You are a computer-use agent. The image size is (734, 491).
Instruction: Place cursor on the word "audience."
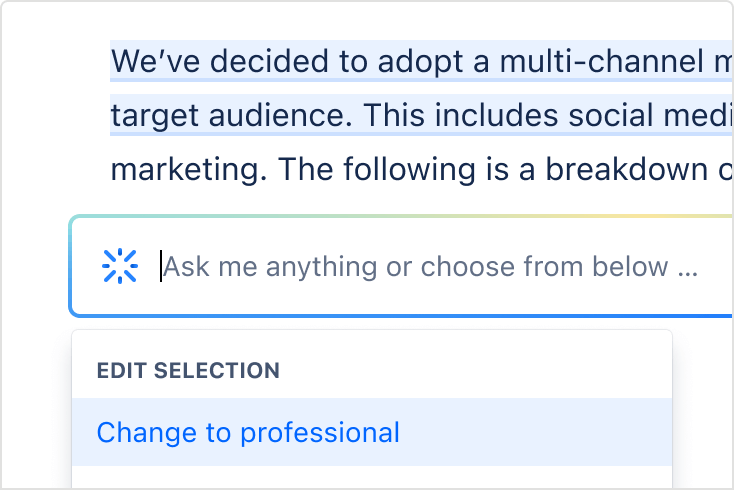pos(280,115)
